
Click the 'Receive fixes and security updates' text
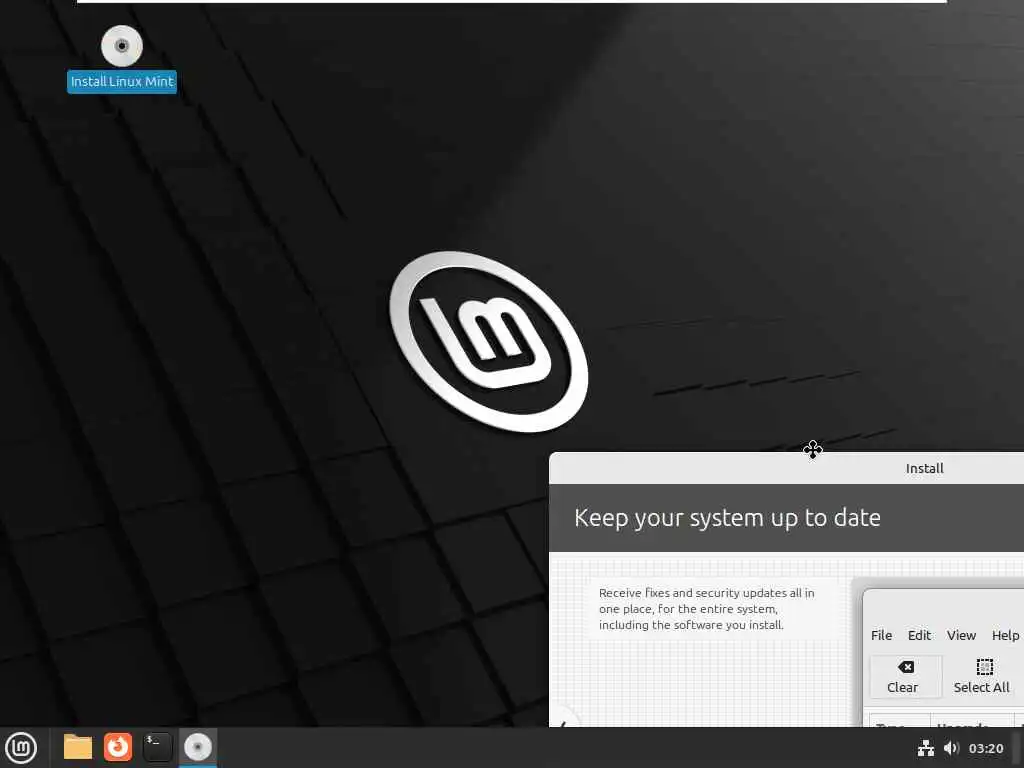707,609
